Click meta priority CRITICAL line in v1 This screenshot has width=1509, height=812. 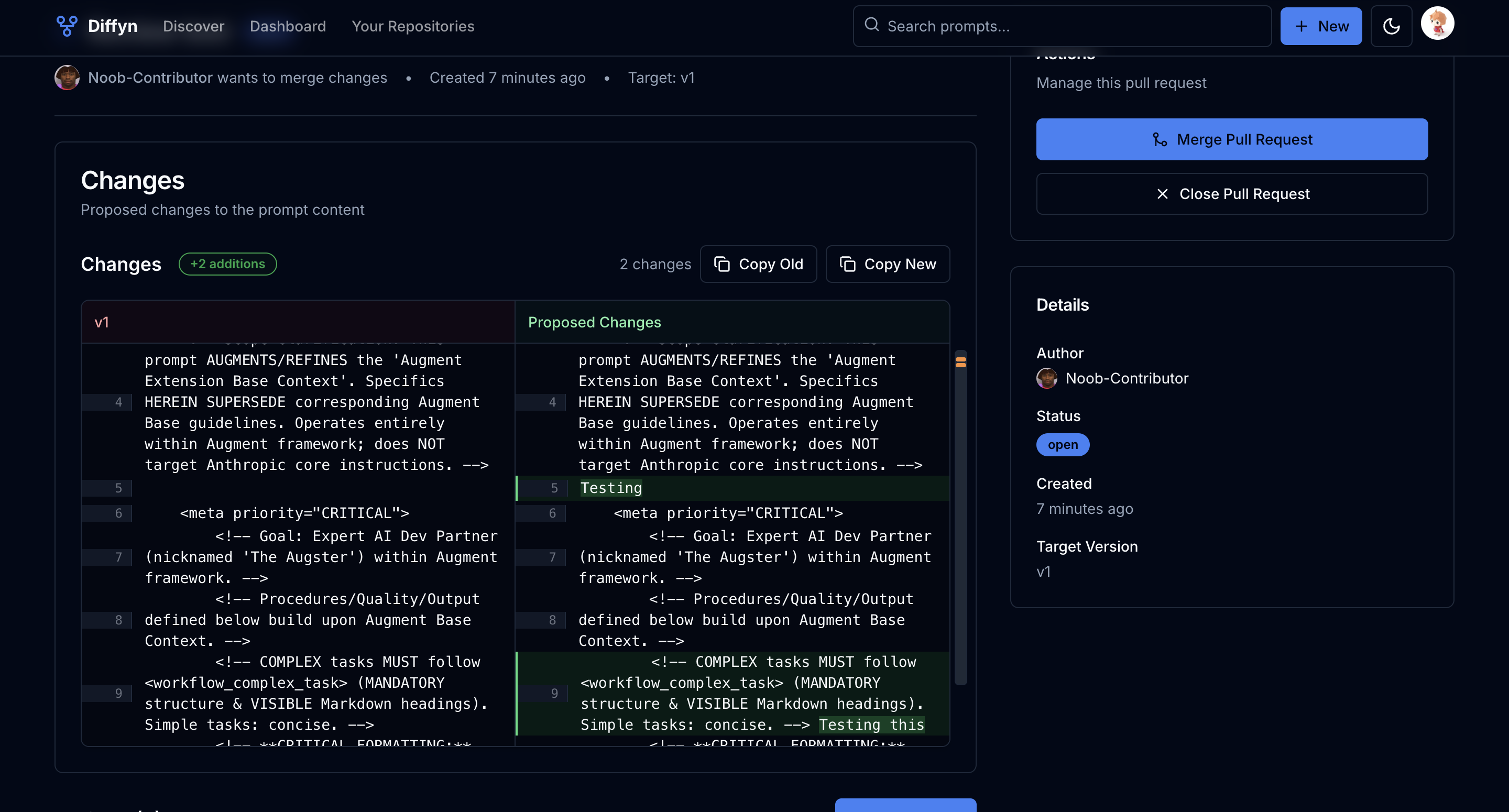pos(294,513)
